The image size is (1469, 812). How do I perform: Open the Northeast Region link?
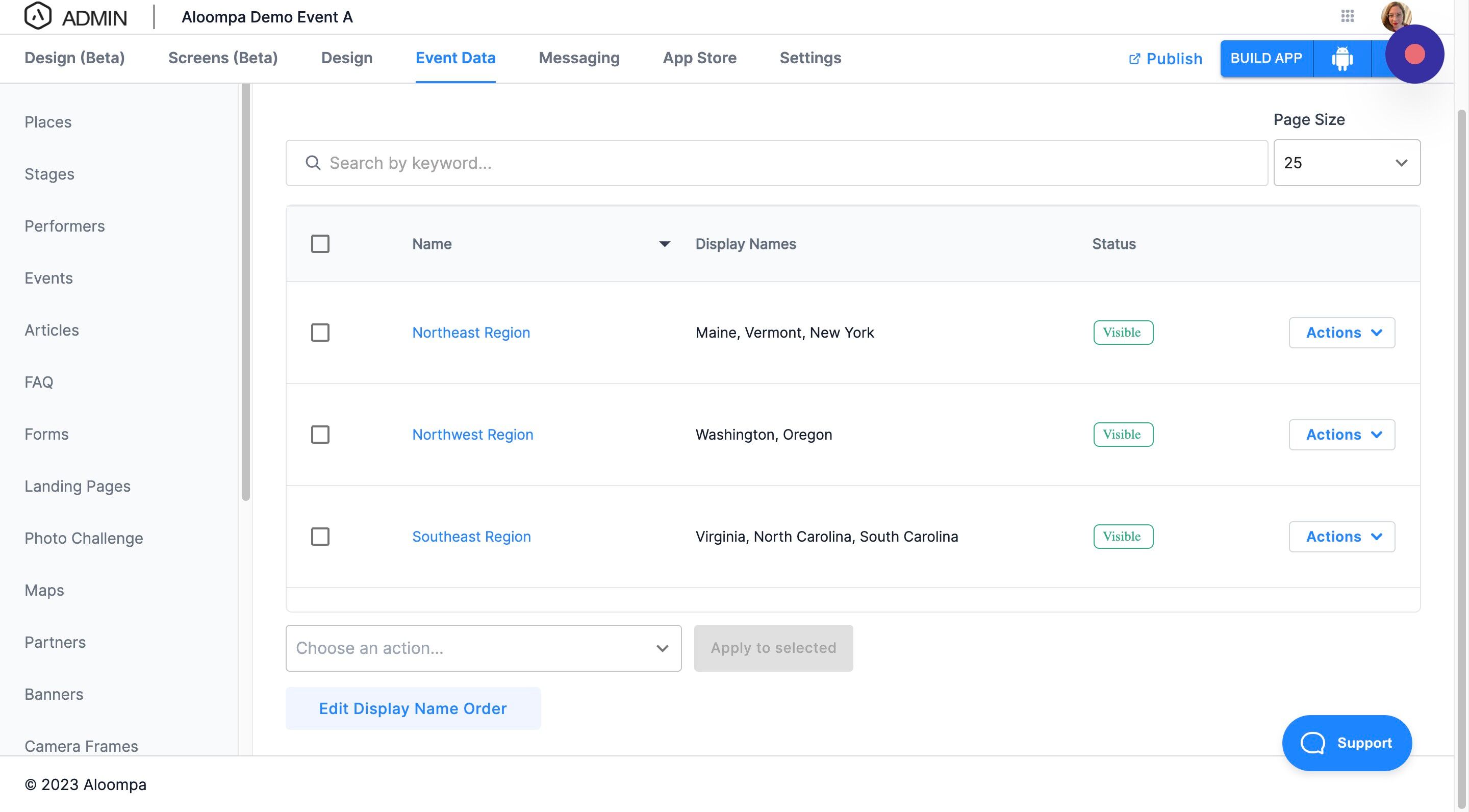click(471, 333)
